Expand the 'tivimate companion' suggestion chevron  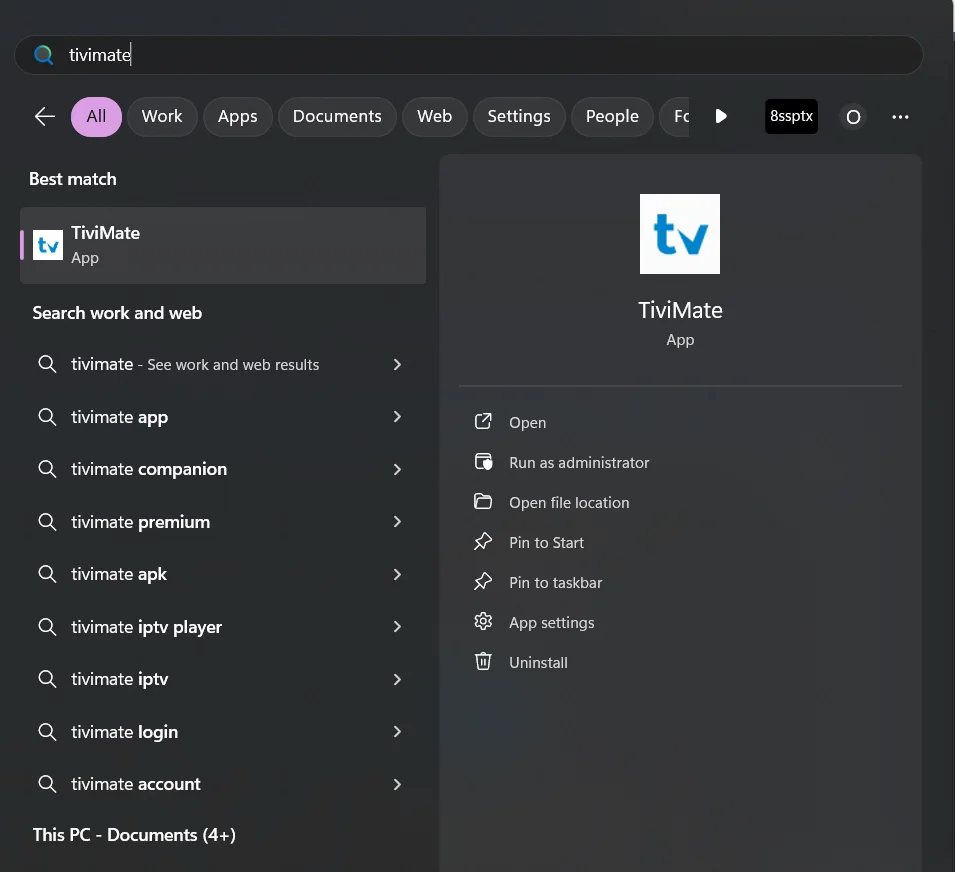click(x=397, y=469)
